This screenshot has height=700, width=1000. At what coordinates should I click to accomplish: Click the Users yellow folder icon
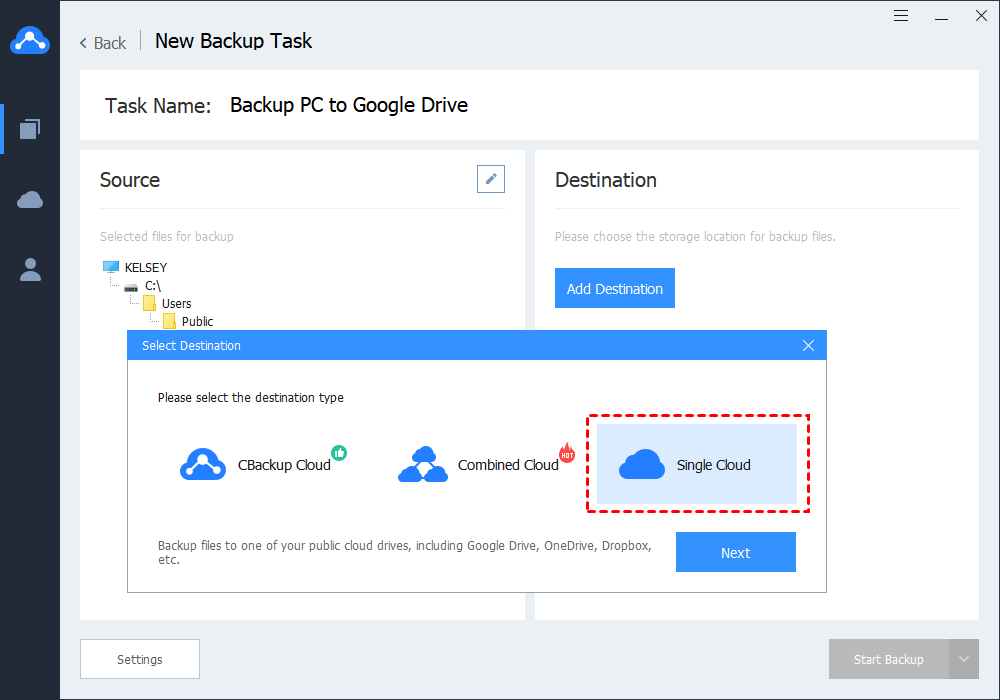[x=149, y=303]
